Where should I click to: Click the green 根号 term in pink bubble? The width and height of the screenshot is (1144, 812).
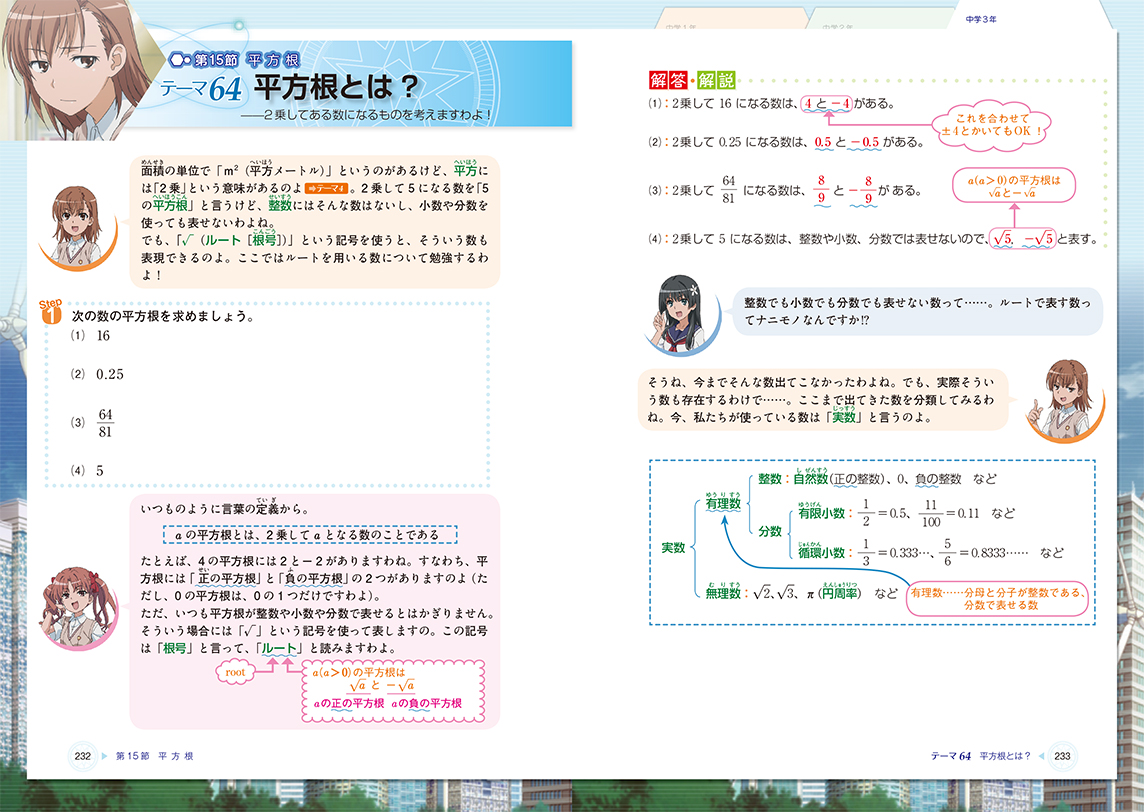pyautogui.click(x=174, y=648)
